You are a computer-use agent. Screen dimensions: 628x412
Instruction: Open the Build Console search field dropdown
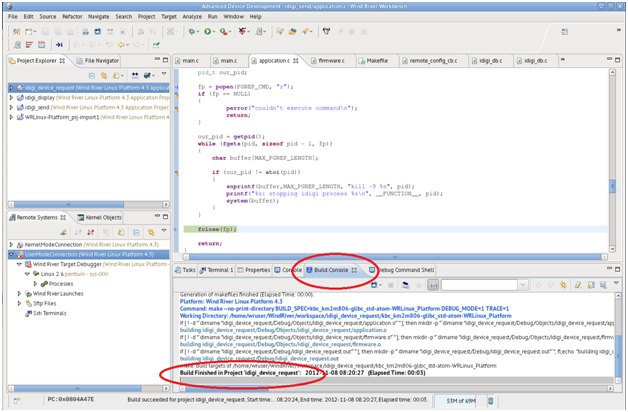523,285
